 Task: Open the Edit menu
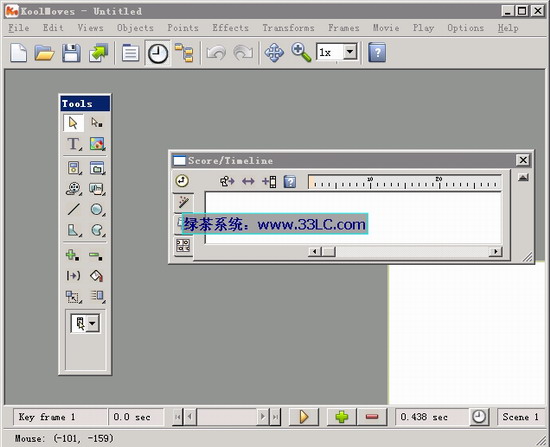pos(53,28)
